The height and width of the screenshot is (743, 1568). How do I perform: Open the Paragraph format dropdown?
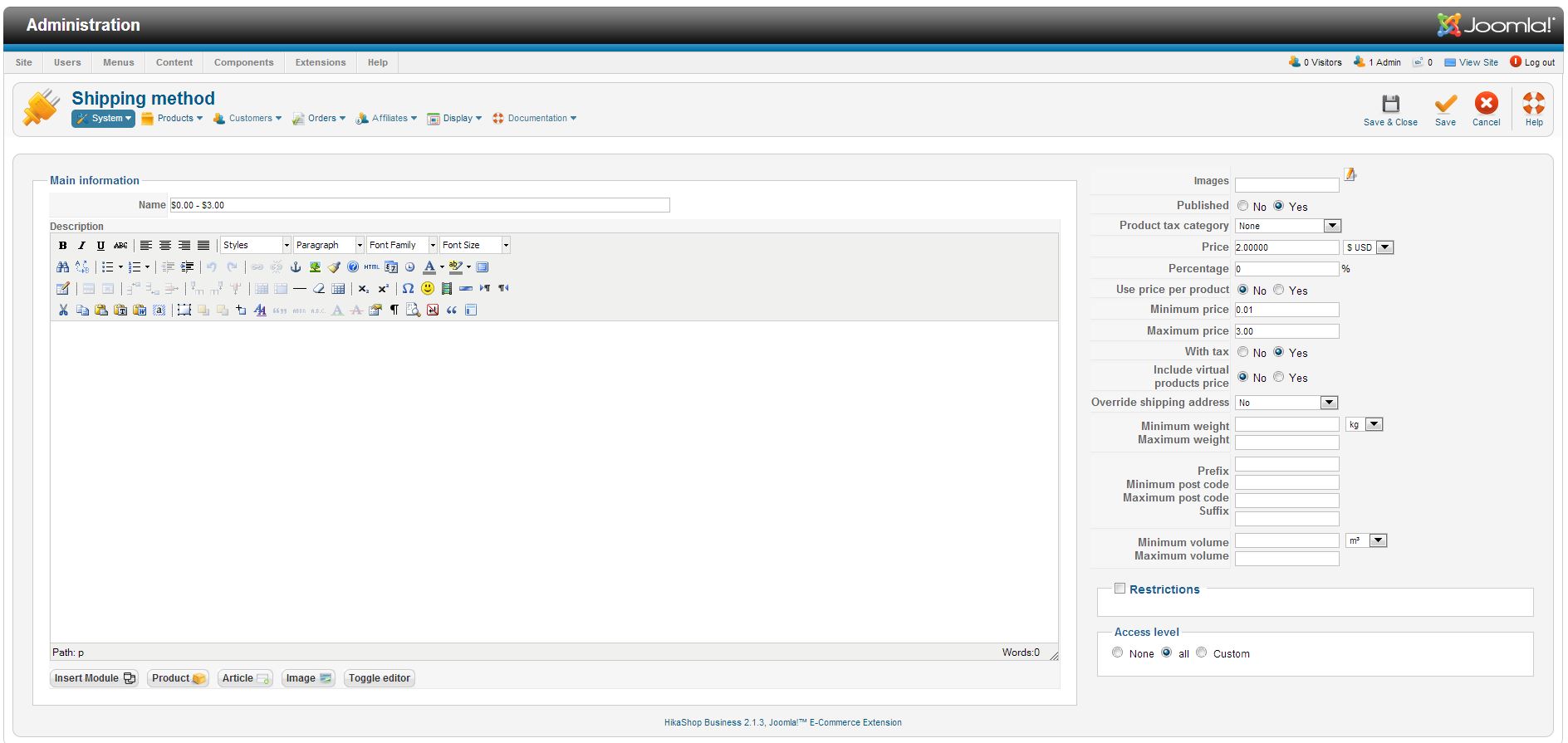pos(329,245)
